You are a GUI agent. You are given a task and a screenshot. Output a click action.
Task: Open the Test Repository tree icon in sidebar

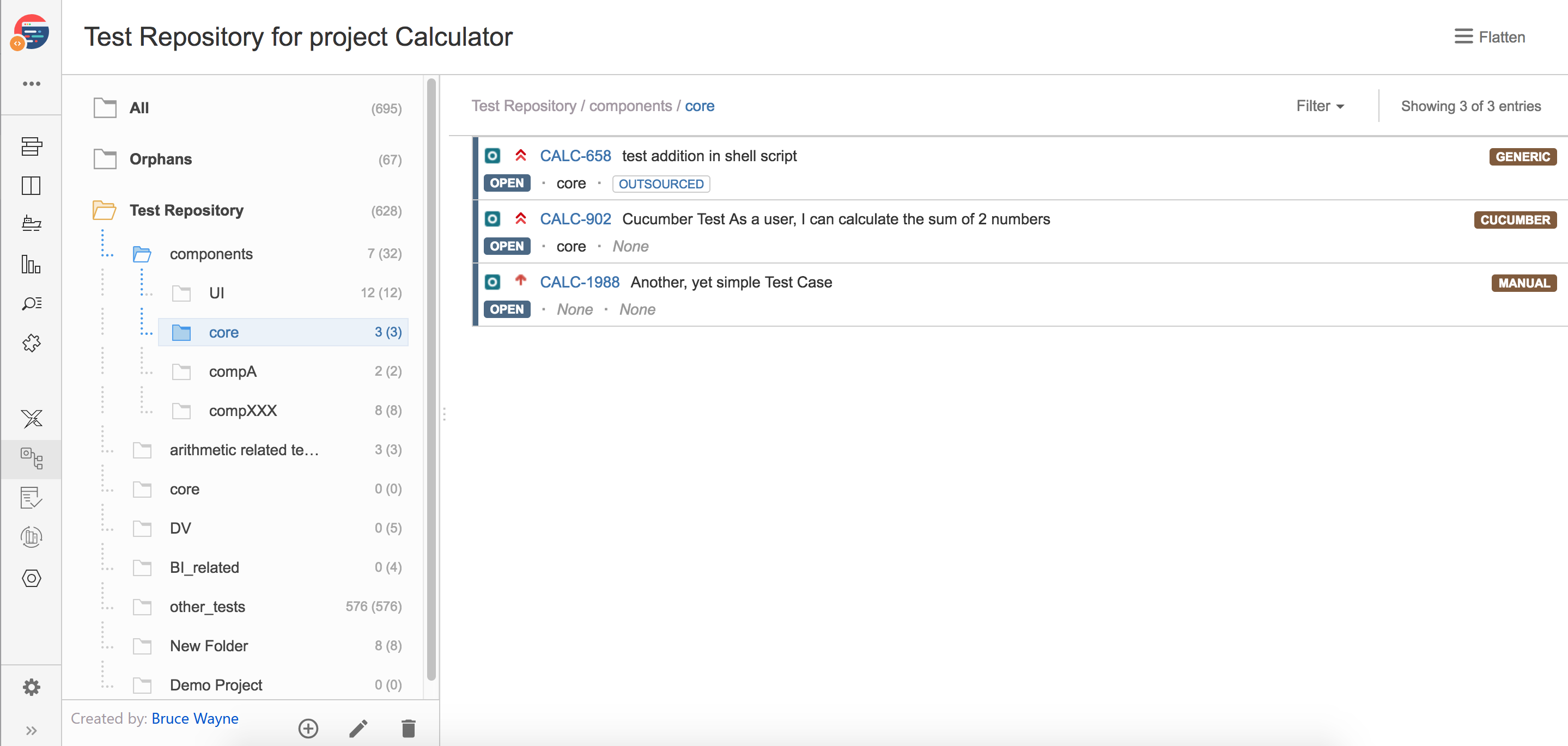(32, 458)
